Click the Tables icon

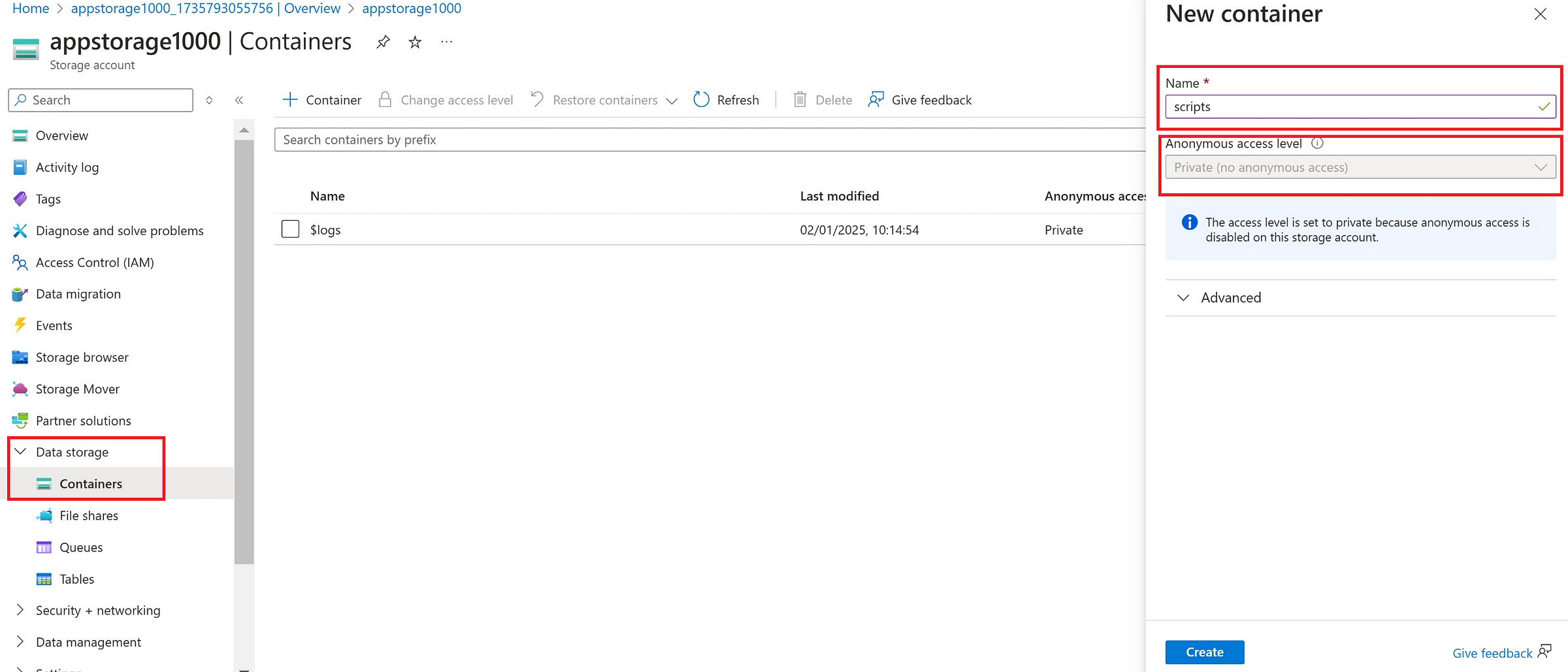tap(44, 579)
